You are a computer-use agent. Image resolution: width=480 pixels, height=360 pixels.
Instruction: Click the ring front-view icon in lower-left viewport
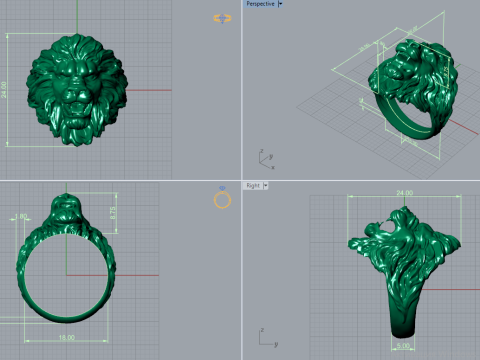pos(222,198)
